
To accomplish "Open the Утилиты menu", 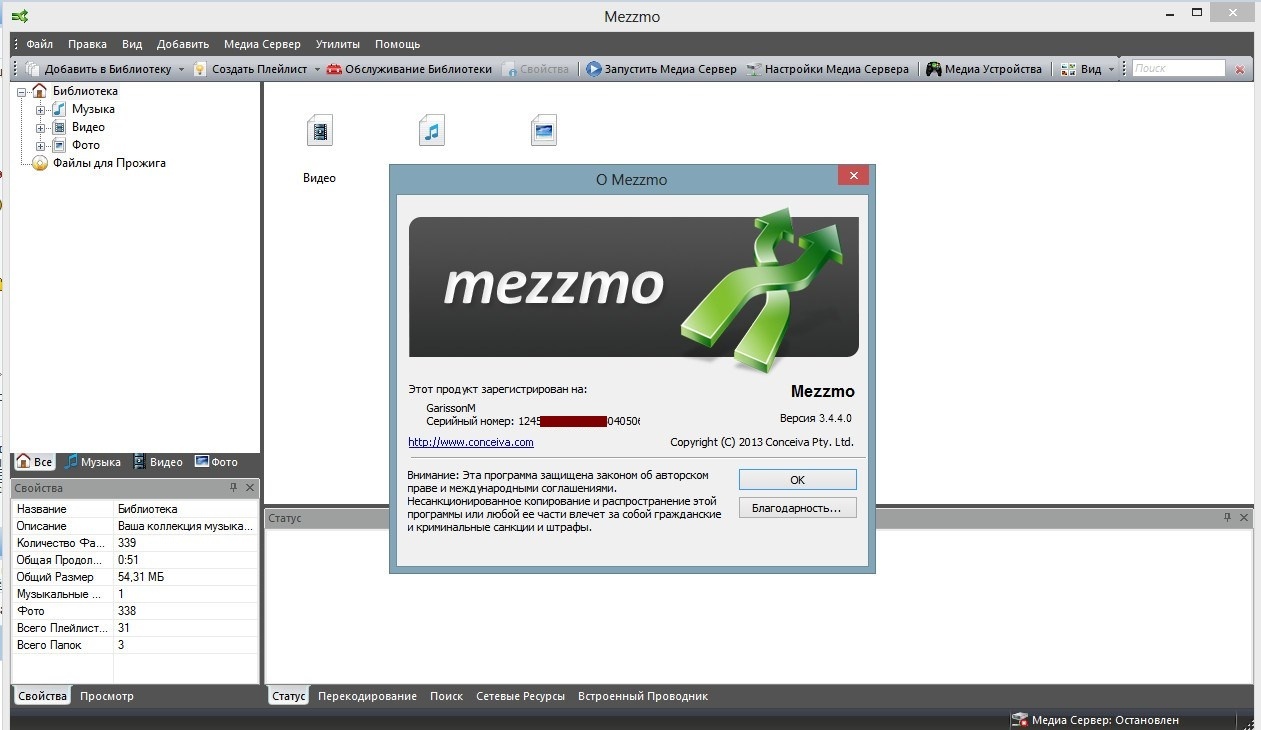I will pyautogui.click(x=338, y=44).
